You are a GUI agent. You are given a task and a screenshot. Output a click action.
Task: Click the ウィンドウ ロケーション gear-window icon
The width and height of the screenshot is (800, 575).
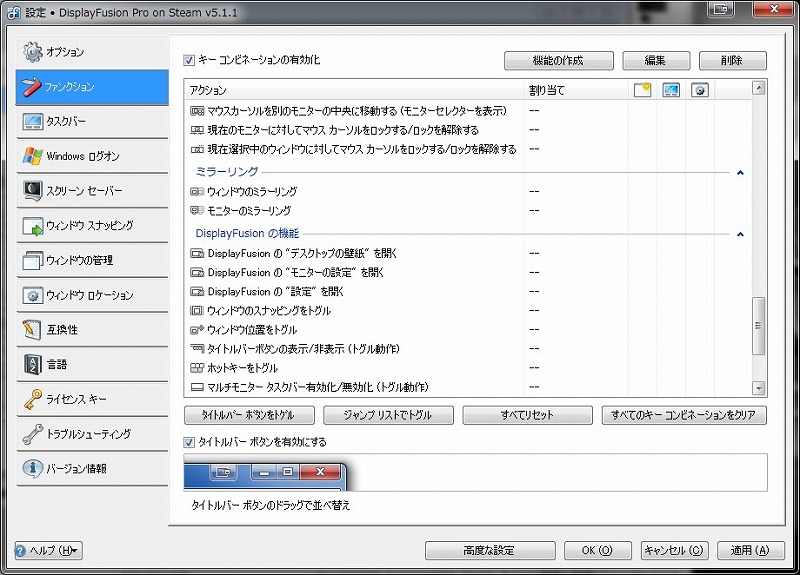point(33,295)
